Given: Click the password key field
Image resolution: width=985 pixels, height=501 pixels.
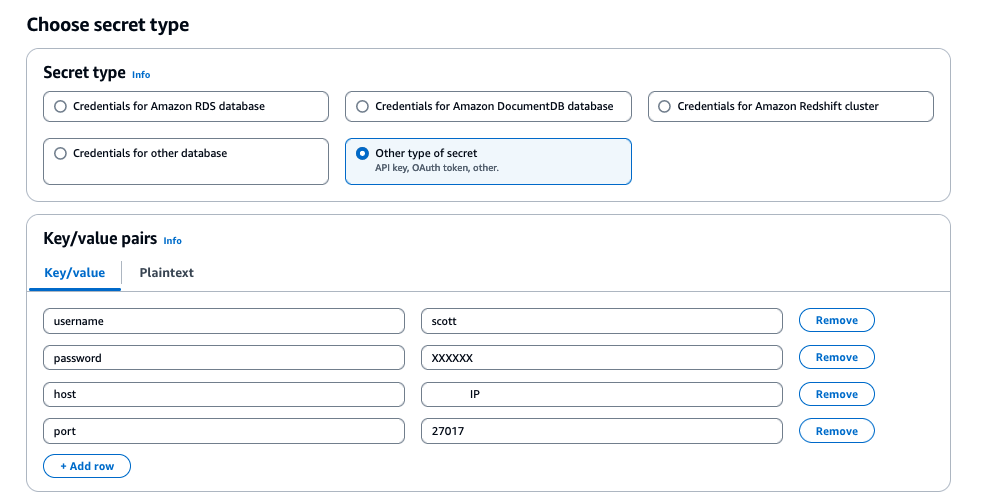Looking at the screenshot, I should pyautogui.click(x=223, y=358).
